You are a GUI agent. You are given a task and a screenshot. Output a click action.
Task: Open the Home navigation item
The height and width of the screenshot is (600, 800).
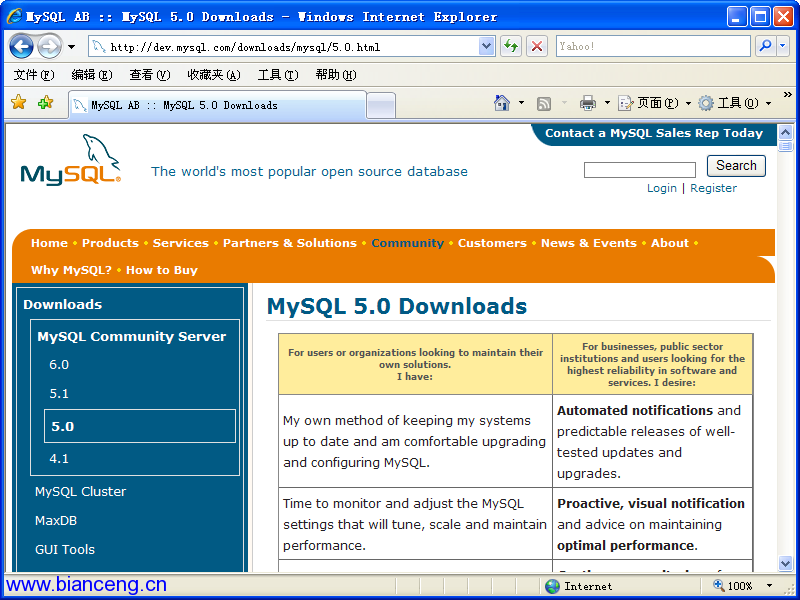[x=49, y=243]
